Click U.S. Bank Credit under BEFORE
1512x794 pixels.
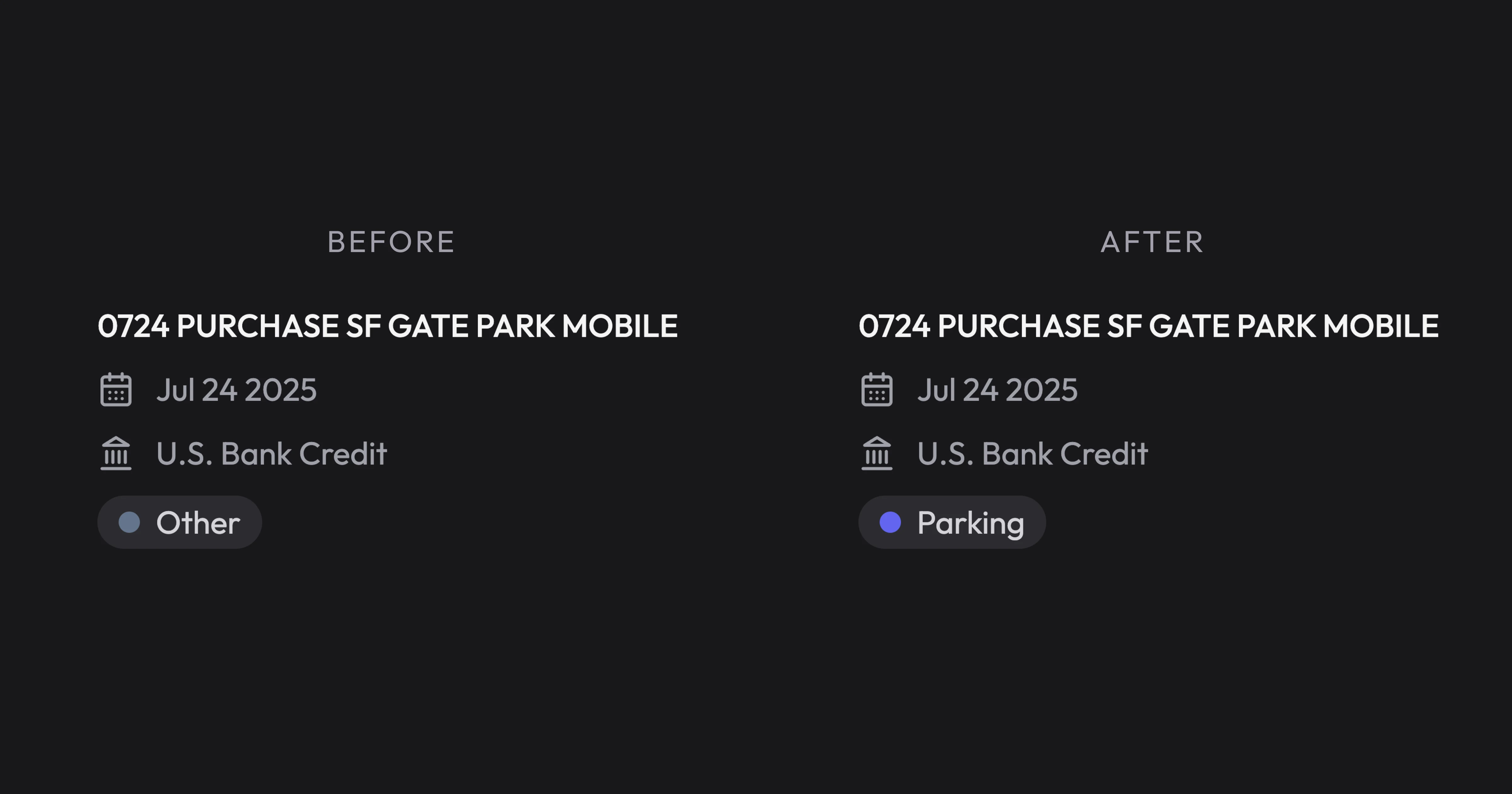(271, 454)
